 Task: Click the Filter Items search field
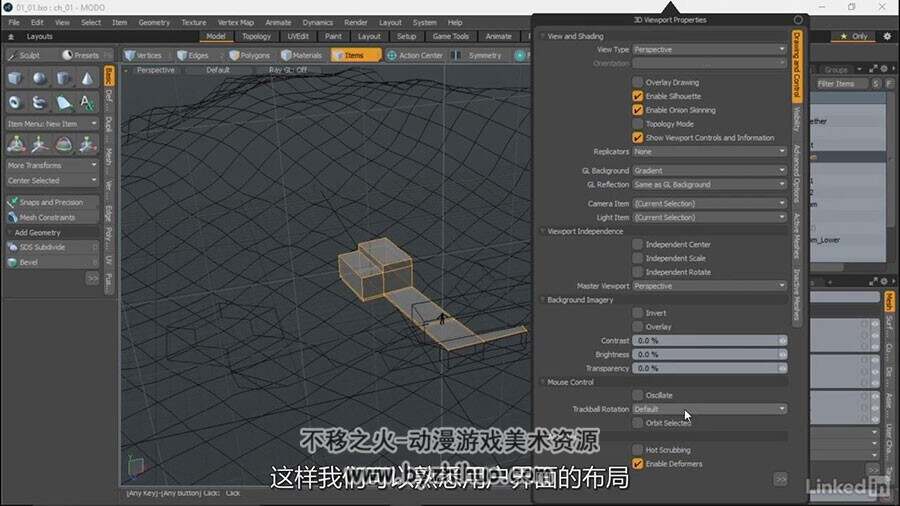tap(842, 84)
